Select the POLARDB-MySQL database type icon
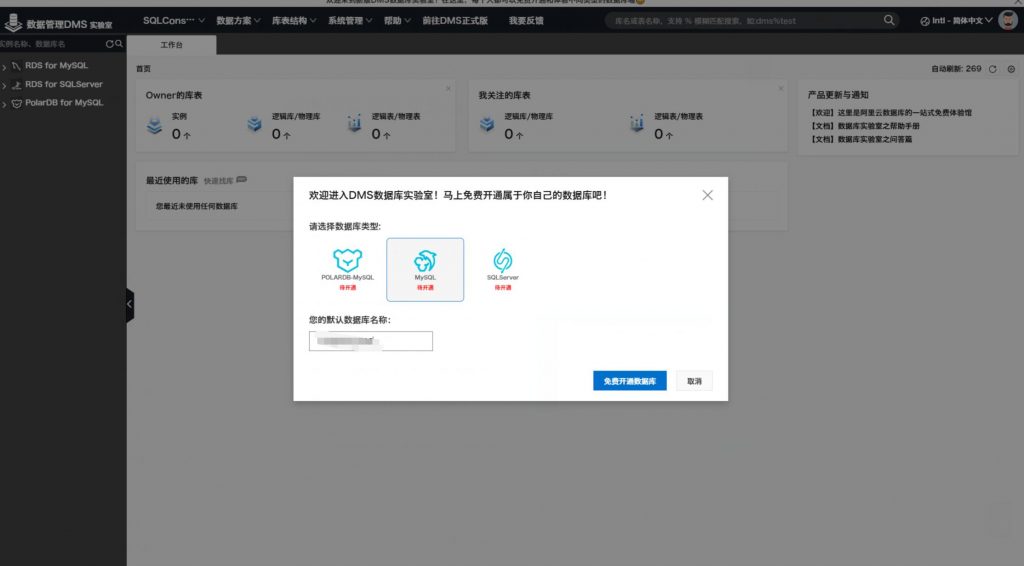Image resolution: width=1024 pixels, height=566 pixels. pyautogui.click(x=347, y=261)
